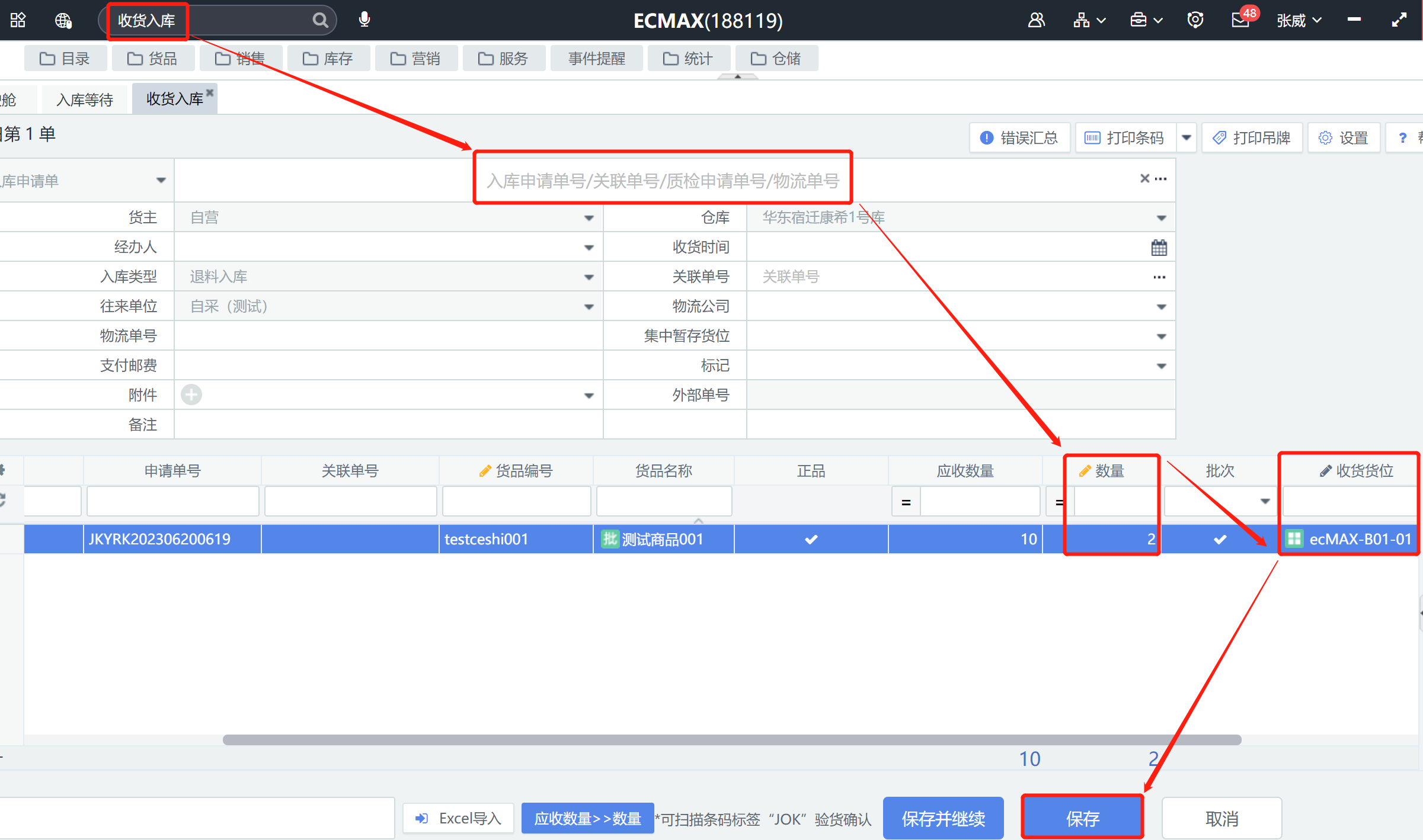Image resolution: width=1423 pixels, height=840 pixels.
Task: Click the Excel导入 button
Action: 458,818
